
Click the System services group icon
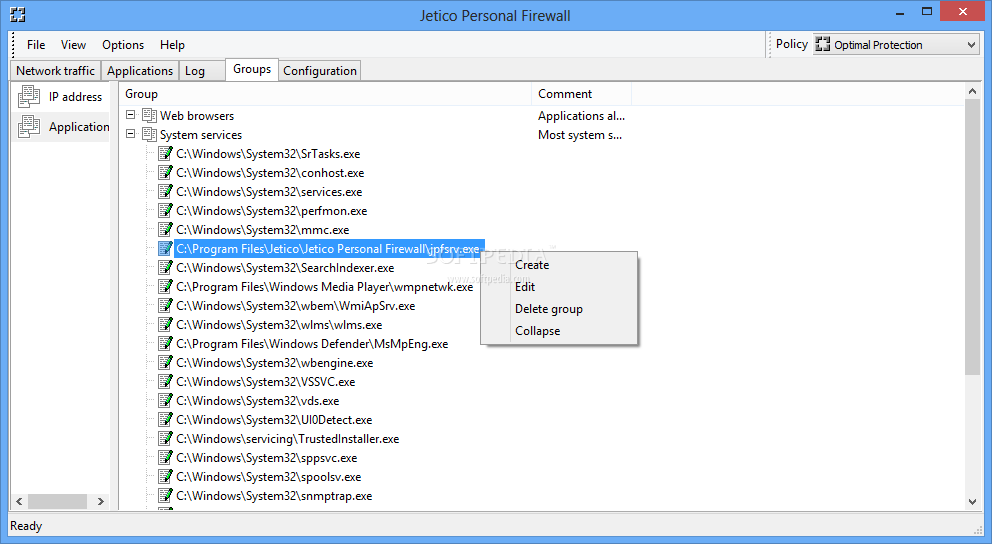pos(149,134)
